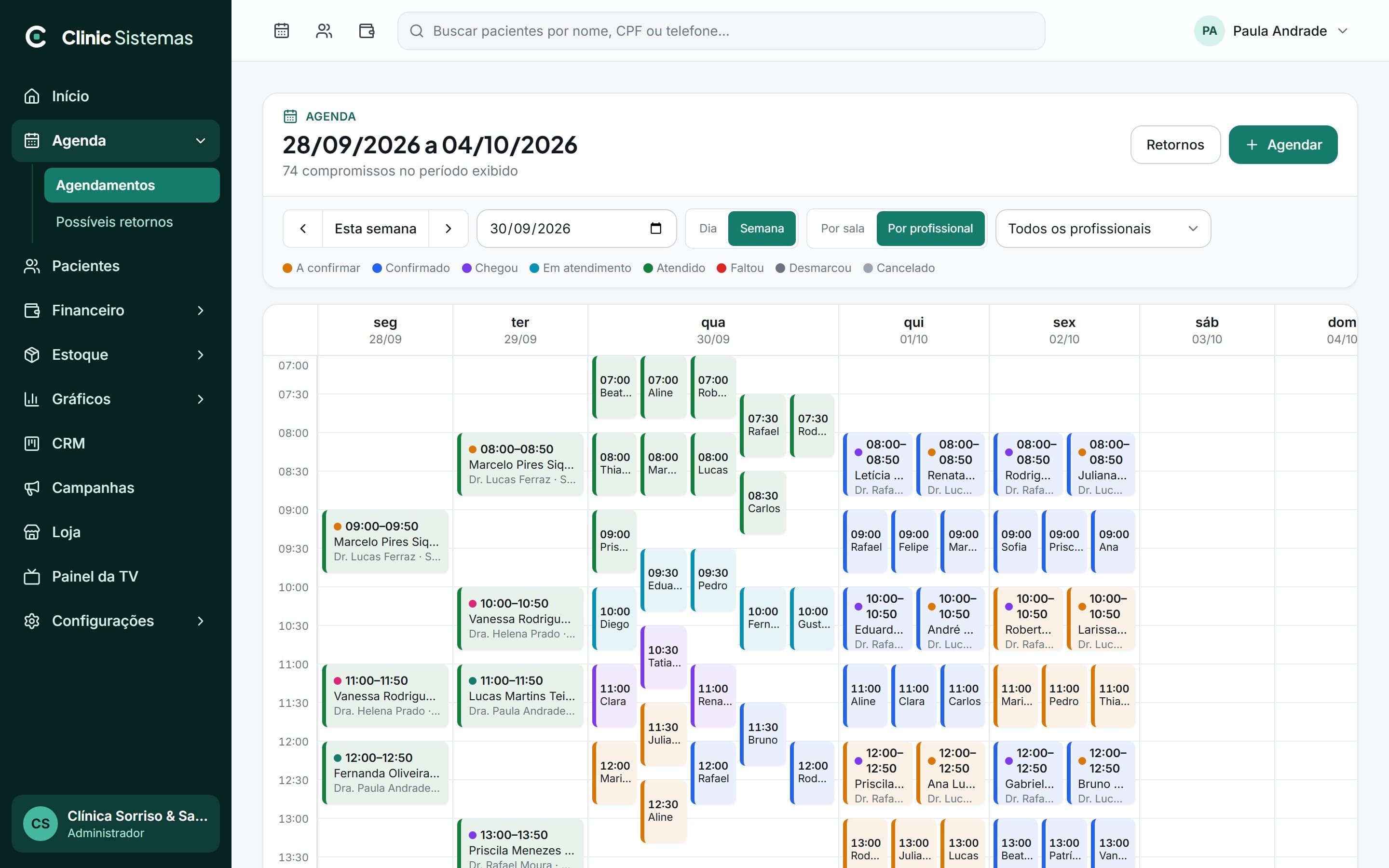Go to next week arrow
Viewport: 1389px width, 868px height.
pos(448,229)
